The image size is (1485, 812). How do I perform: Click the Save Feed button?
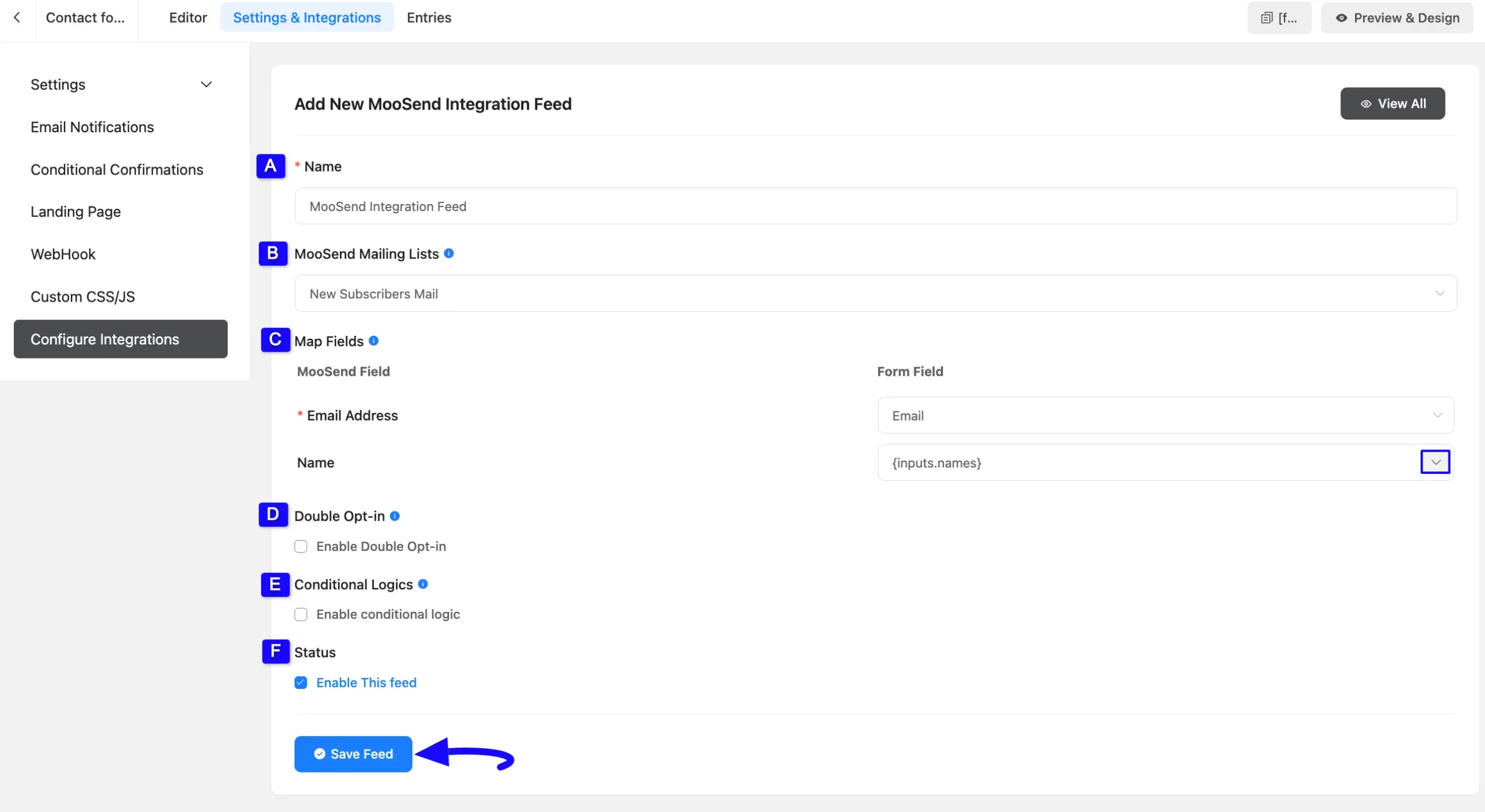pos(353,754)
